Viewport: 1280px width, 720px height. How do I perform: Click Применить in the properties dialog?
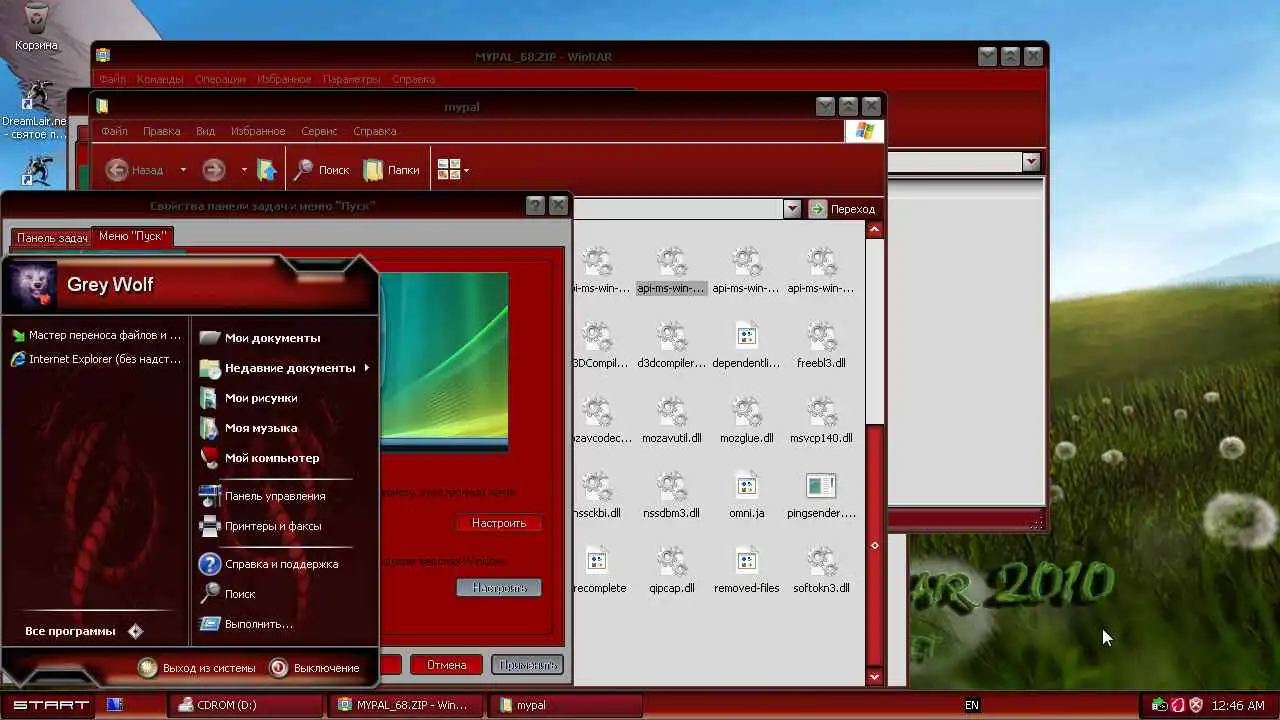coord(527,665)
